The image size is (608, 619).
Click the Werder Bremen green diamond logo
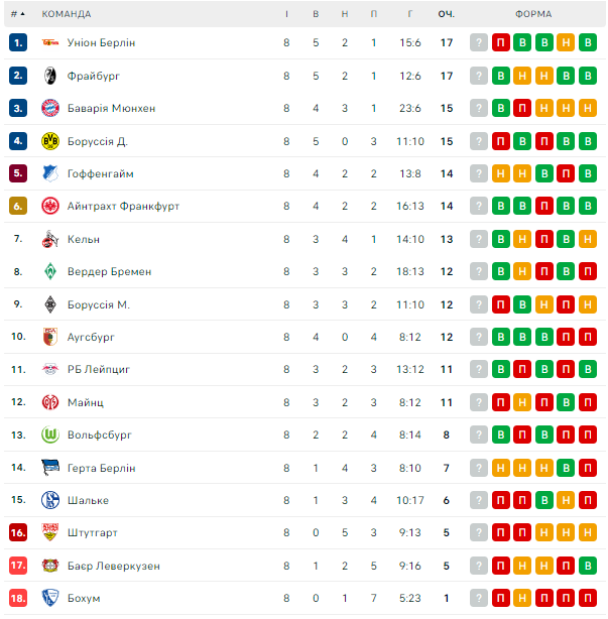(50, 271)
